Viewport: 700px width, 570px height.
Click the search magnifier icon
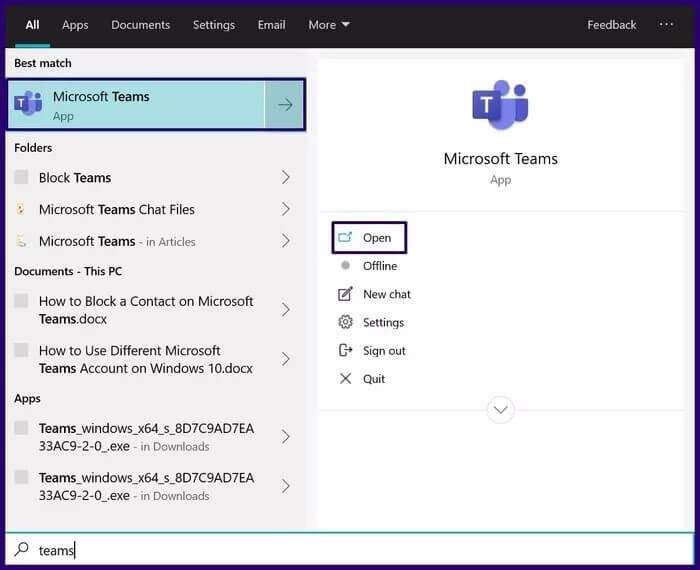pos(21,549)
